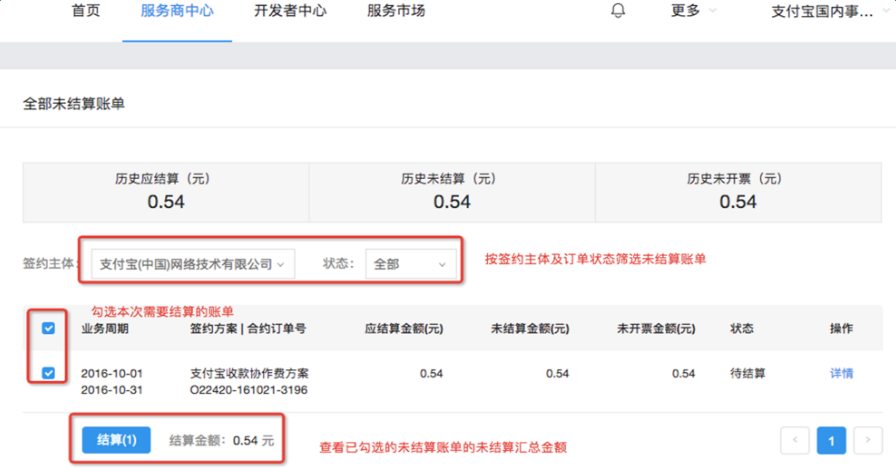Viewport: 896px width, 473px height.
Task: Go to the 服务市场 tab
Action: 396,11
